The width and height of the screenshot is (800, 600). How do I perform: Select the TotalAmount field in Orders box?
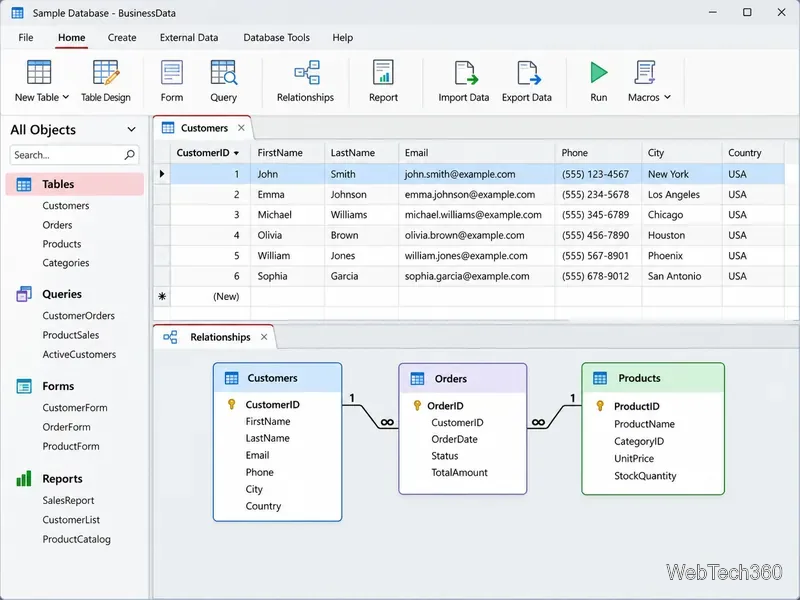click(459, 472)
